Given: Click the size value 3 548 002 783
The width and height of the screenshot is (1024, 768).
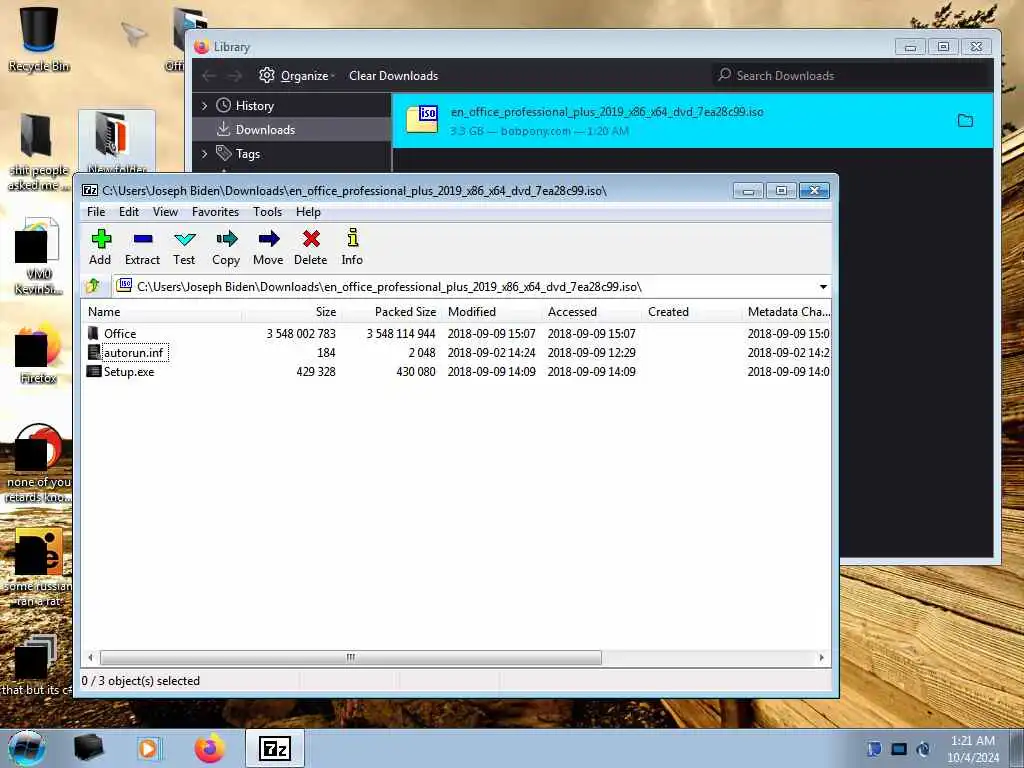Looking at the screenshot, I should click(x=301, y=334).
